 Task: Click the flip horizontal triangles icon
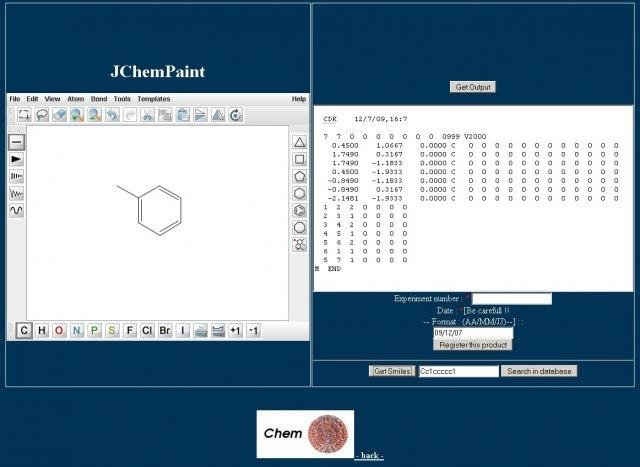click(x=200, y=115)
